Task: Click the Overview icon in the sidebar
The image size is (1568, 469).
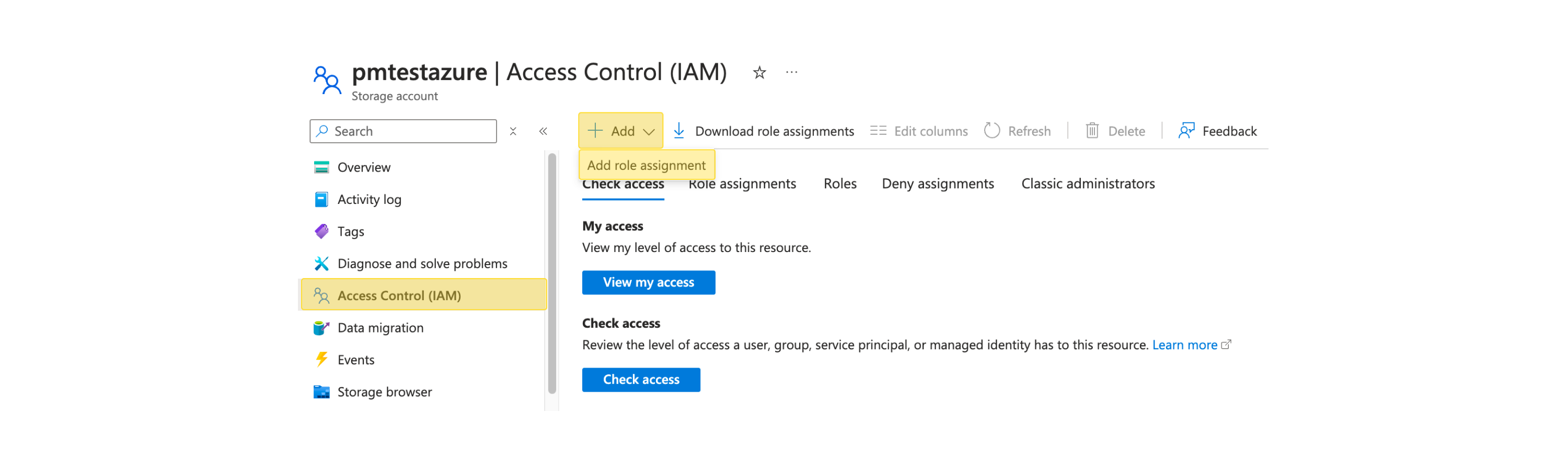Action: [321, 167]
